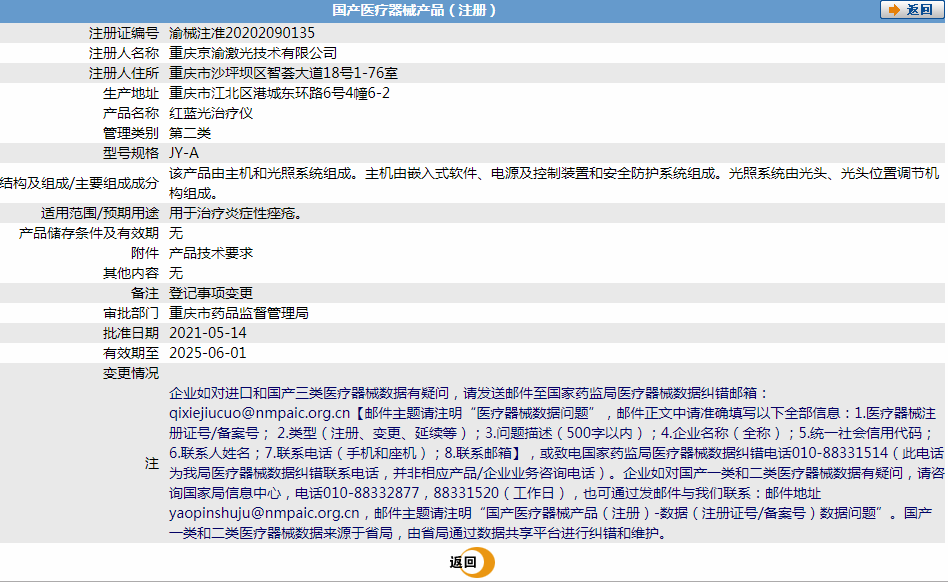Click the label 其他内容
This screenshot has width=948, height=582.
tap(131, 273)
